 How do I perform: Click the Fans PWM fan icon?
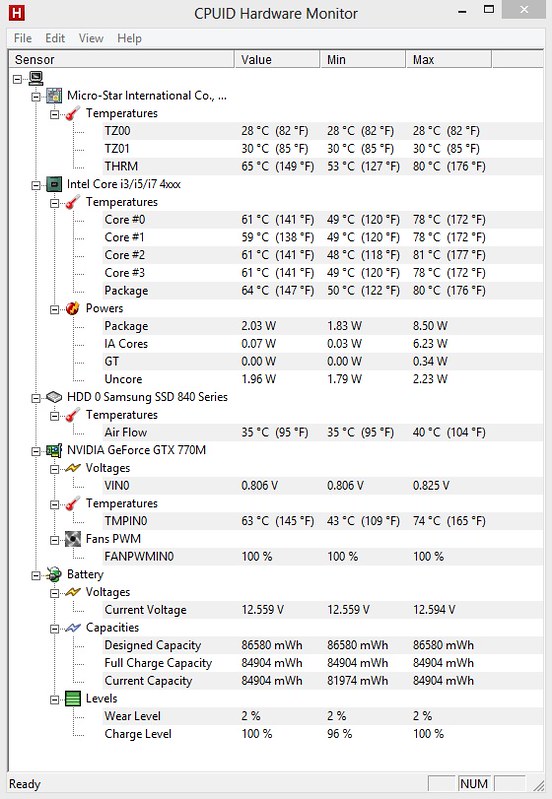click(x=73, y=539)
